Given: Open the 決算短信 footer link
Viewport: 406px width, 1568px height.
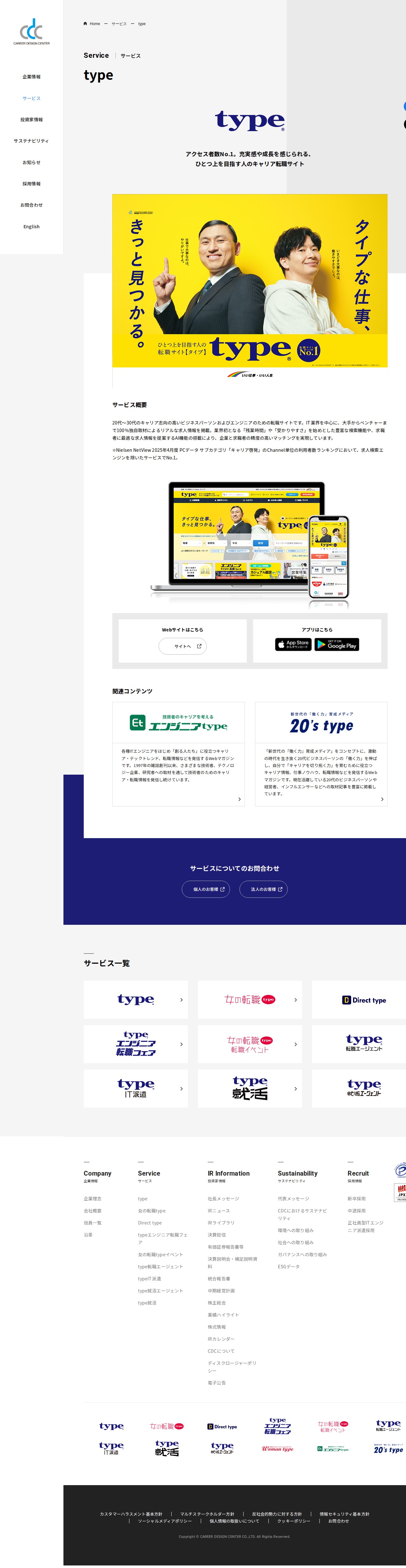Looking at the screenshot, I should coord(217,1235).
